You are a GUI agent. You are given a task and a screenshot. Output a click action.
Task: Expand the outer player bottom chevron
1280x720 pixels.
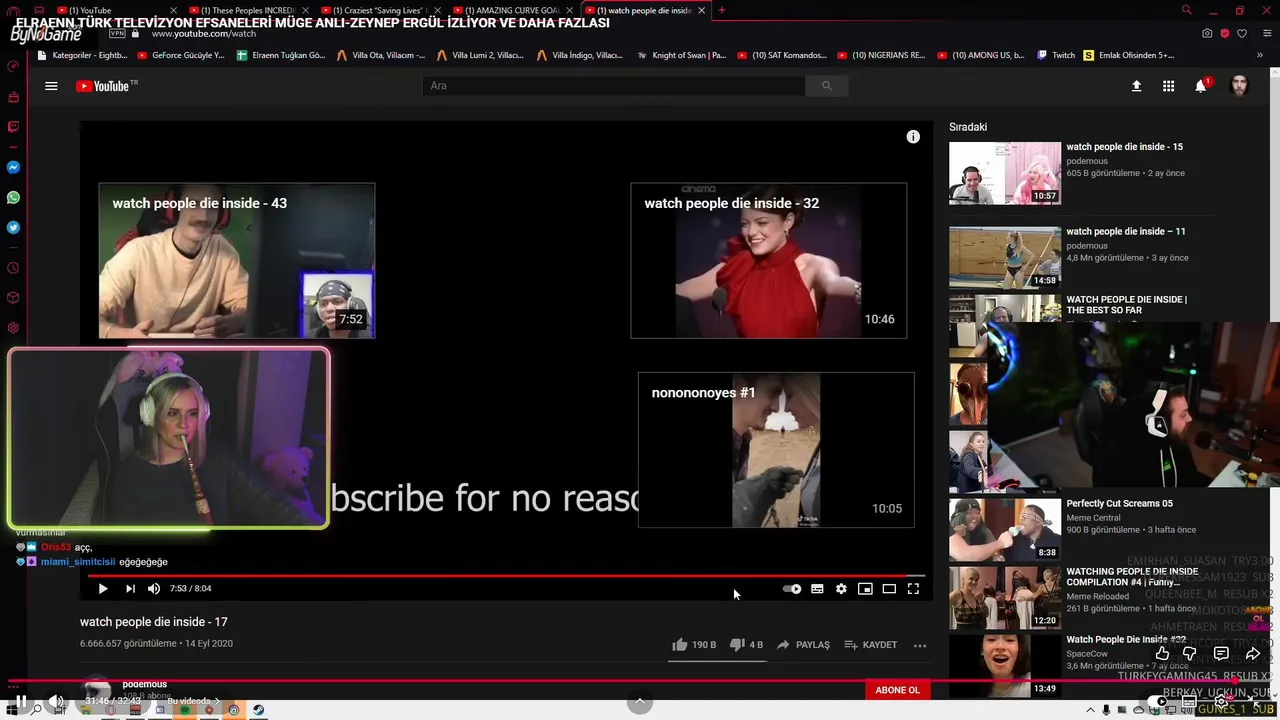coord(640,702)
